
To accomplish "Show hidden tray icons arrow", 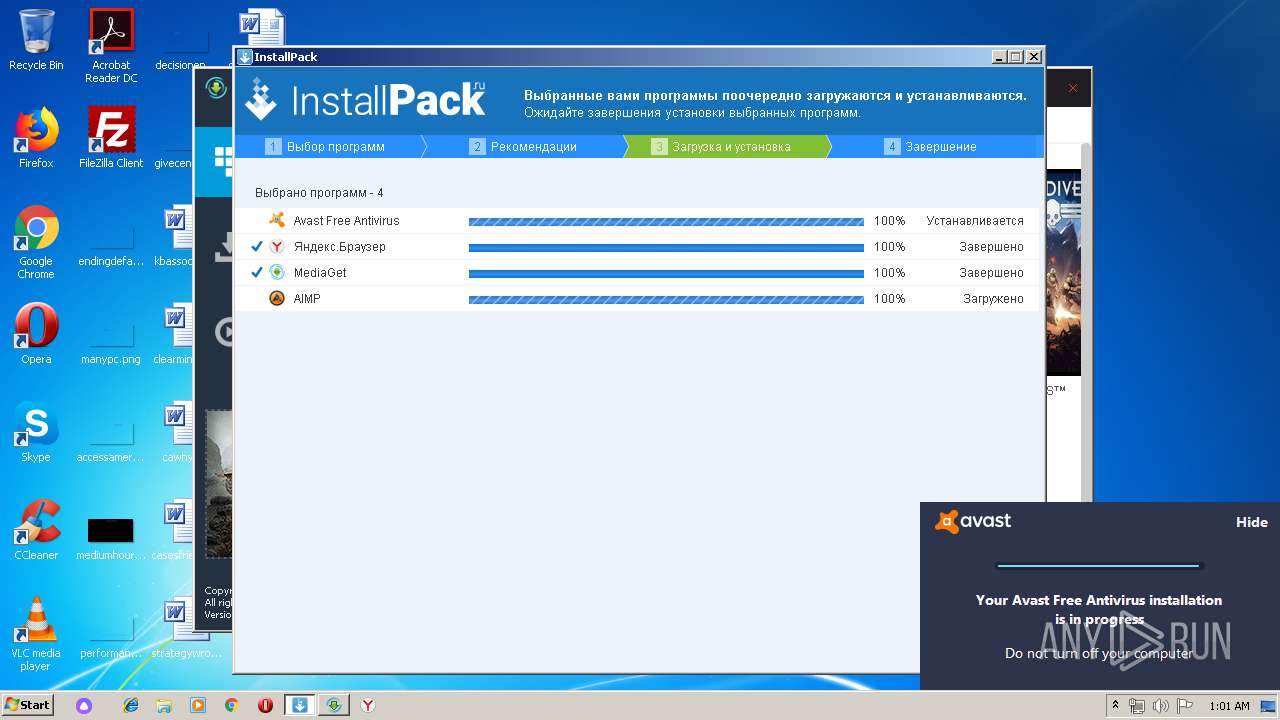I will (1115, 705).
